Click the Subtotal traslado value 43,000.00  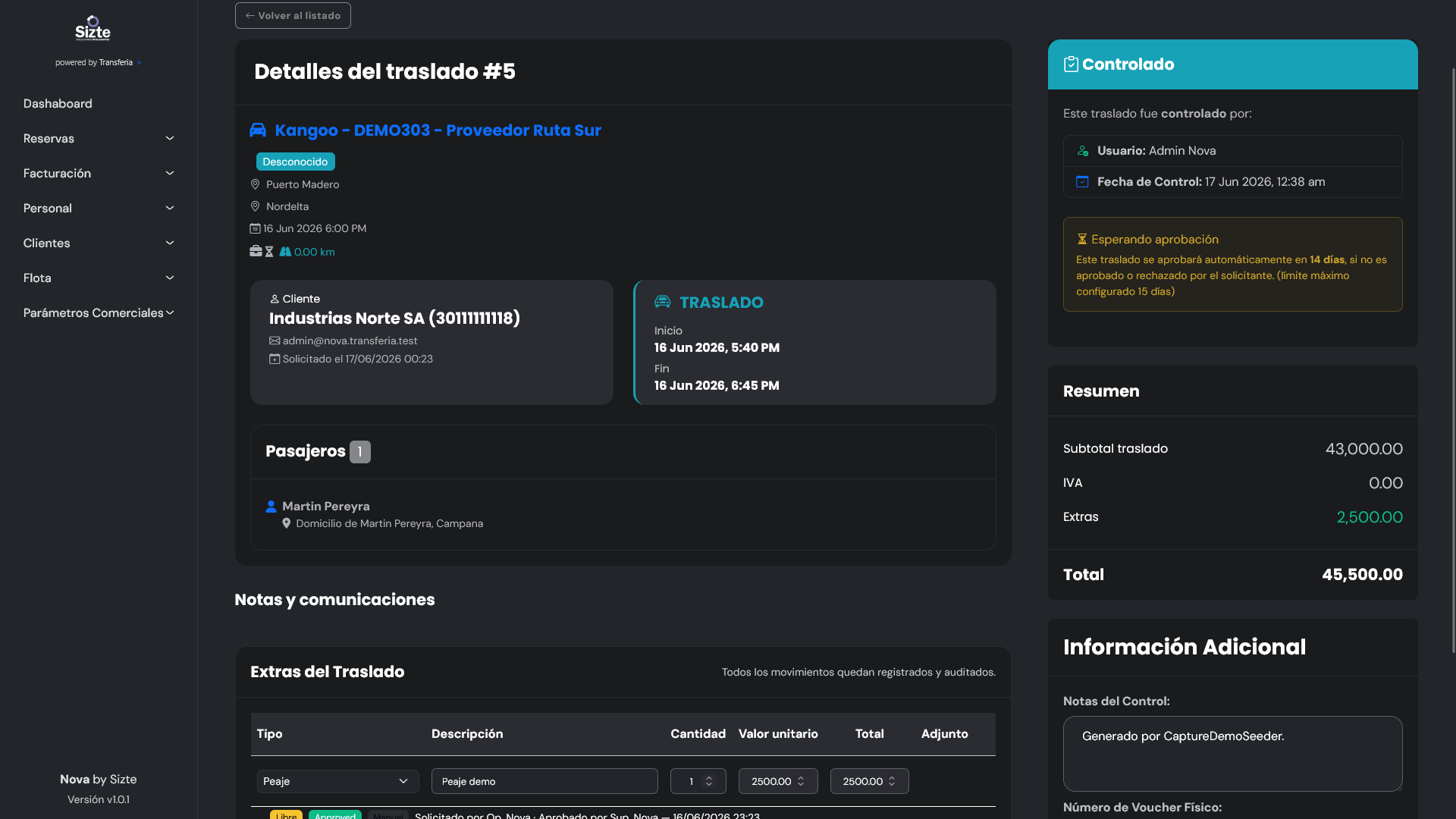coord(1363,449)
